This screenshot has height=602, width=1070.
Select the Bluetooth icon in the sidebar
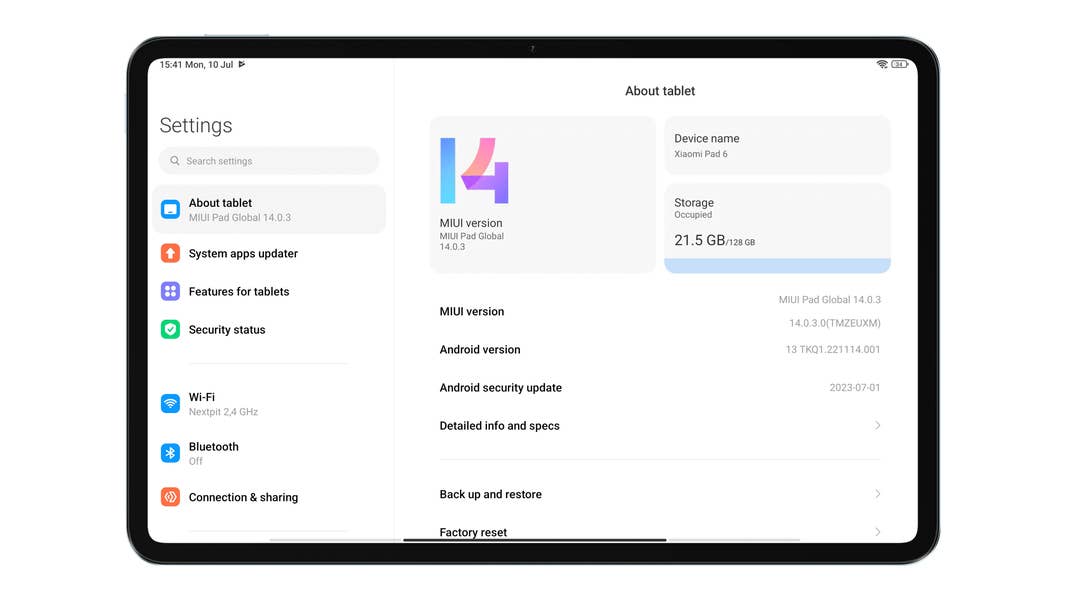[x=170, y=453]
